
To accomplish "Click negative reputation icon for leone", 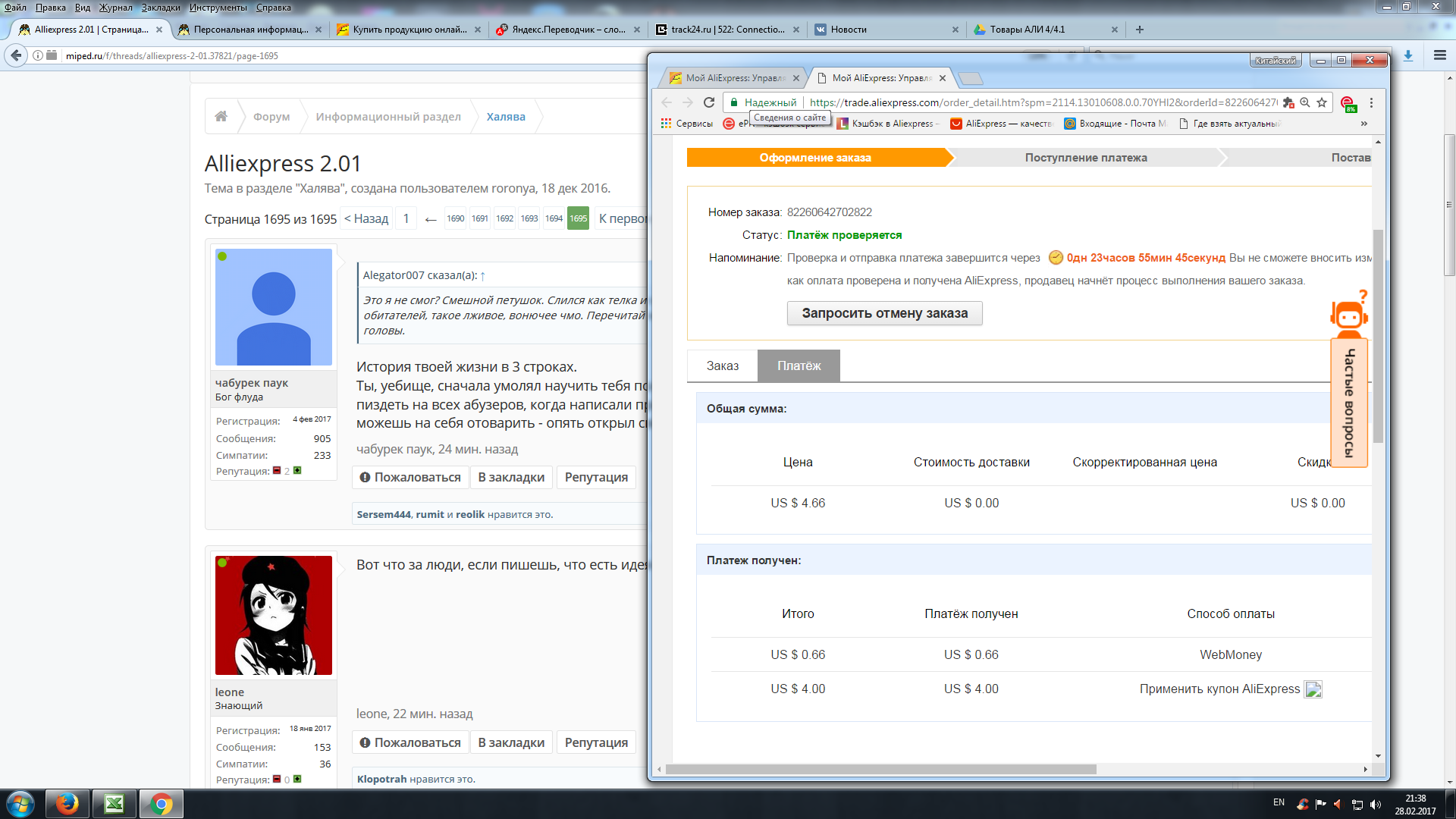I will (x=277, y=779).
